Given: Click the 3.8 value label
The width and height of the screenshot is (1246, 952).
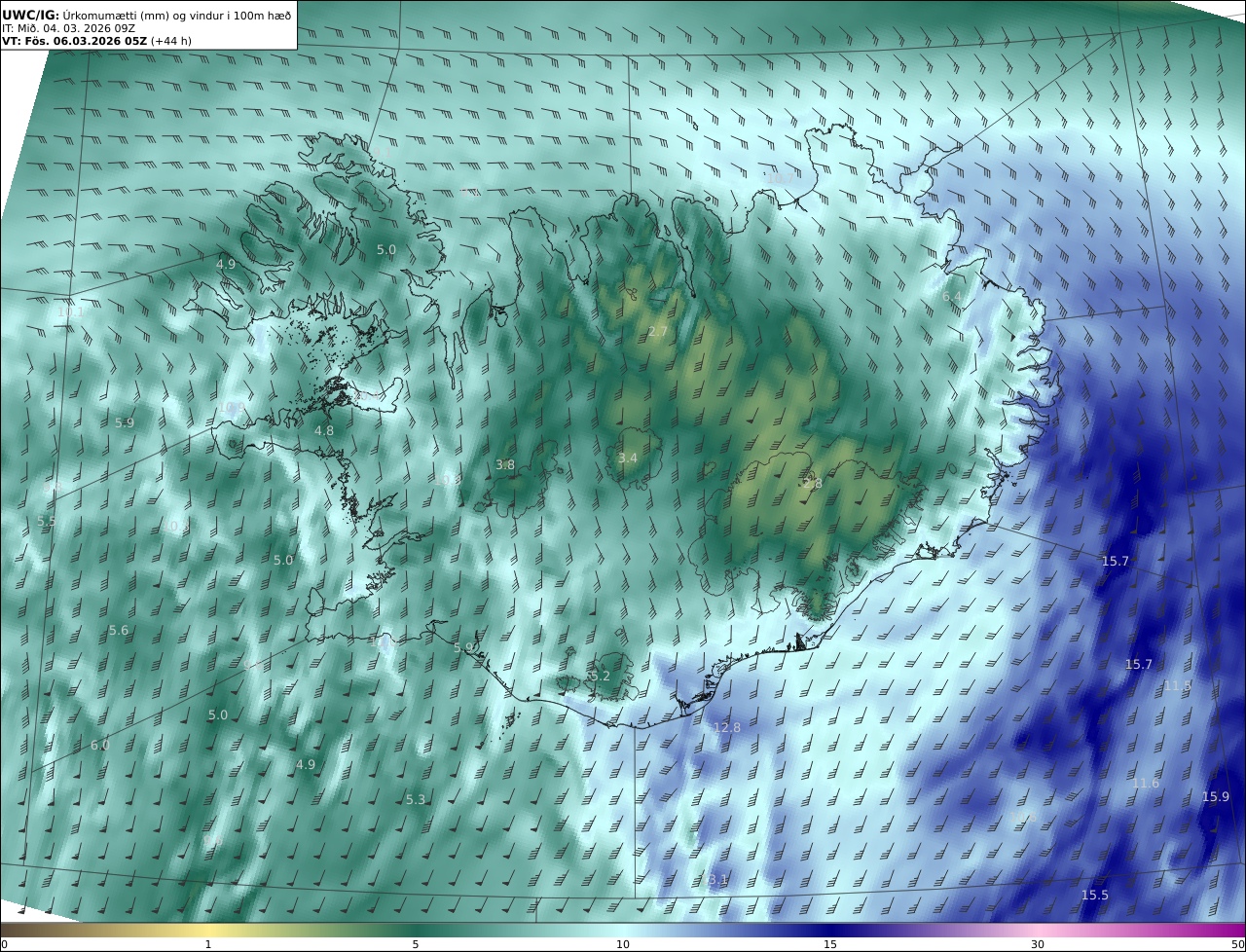Looking at the screenshot, I should point(505,465).
